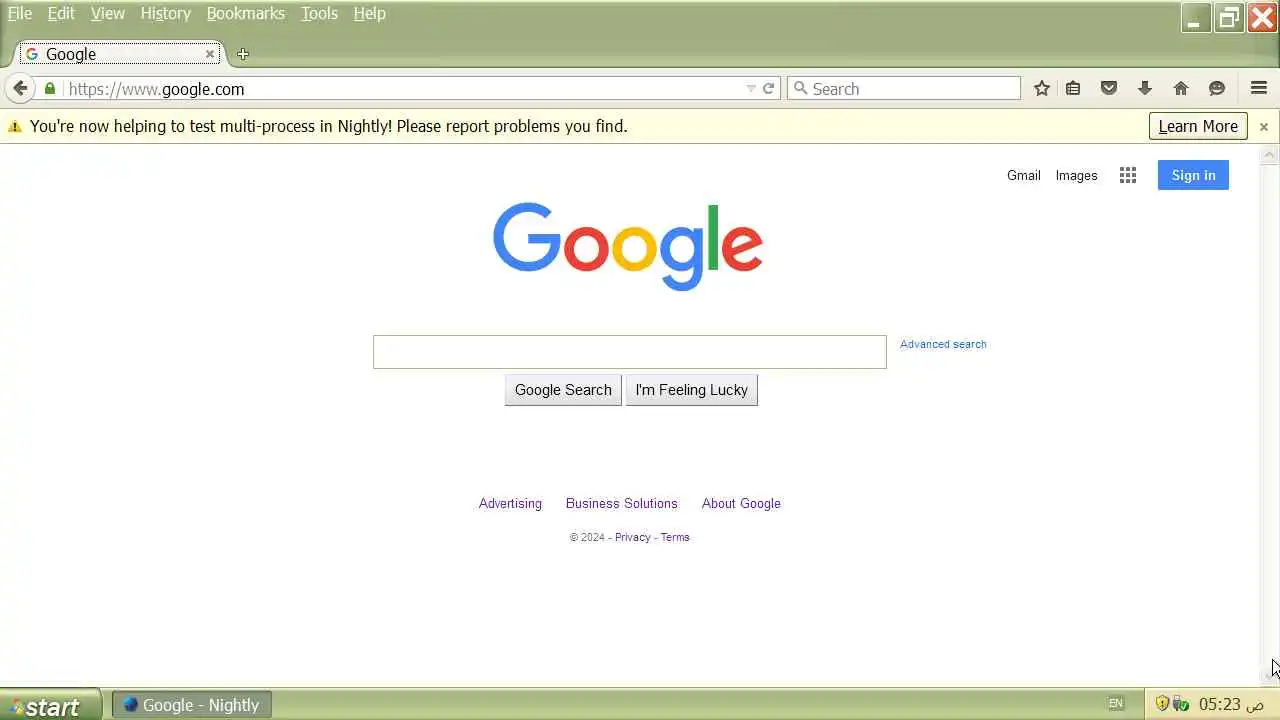Open the Help menu
Screen dimensions: 1280x720
point(369,13)
